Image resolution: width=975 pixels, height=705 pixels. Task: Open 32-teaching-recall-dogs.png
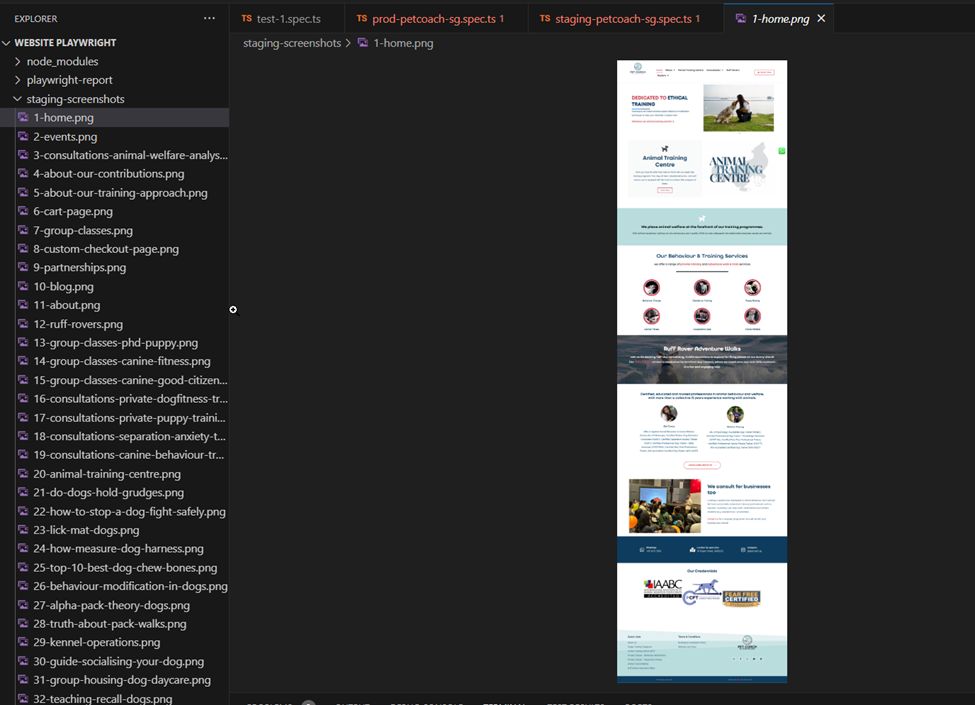114,698
